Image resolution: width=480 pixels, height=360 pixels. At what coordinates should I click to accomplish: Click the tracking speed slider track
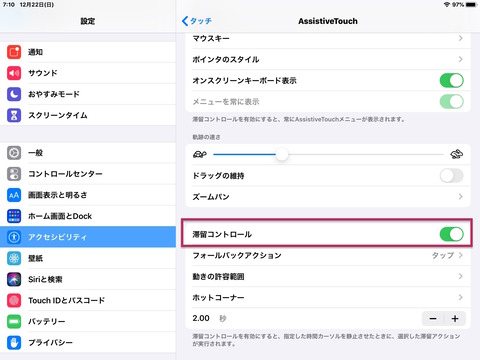tap(328, 154)
